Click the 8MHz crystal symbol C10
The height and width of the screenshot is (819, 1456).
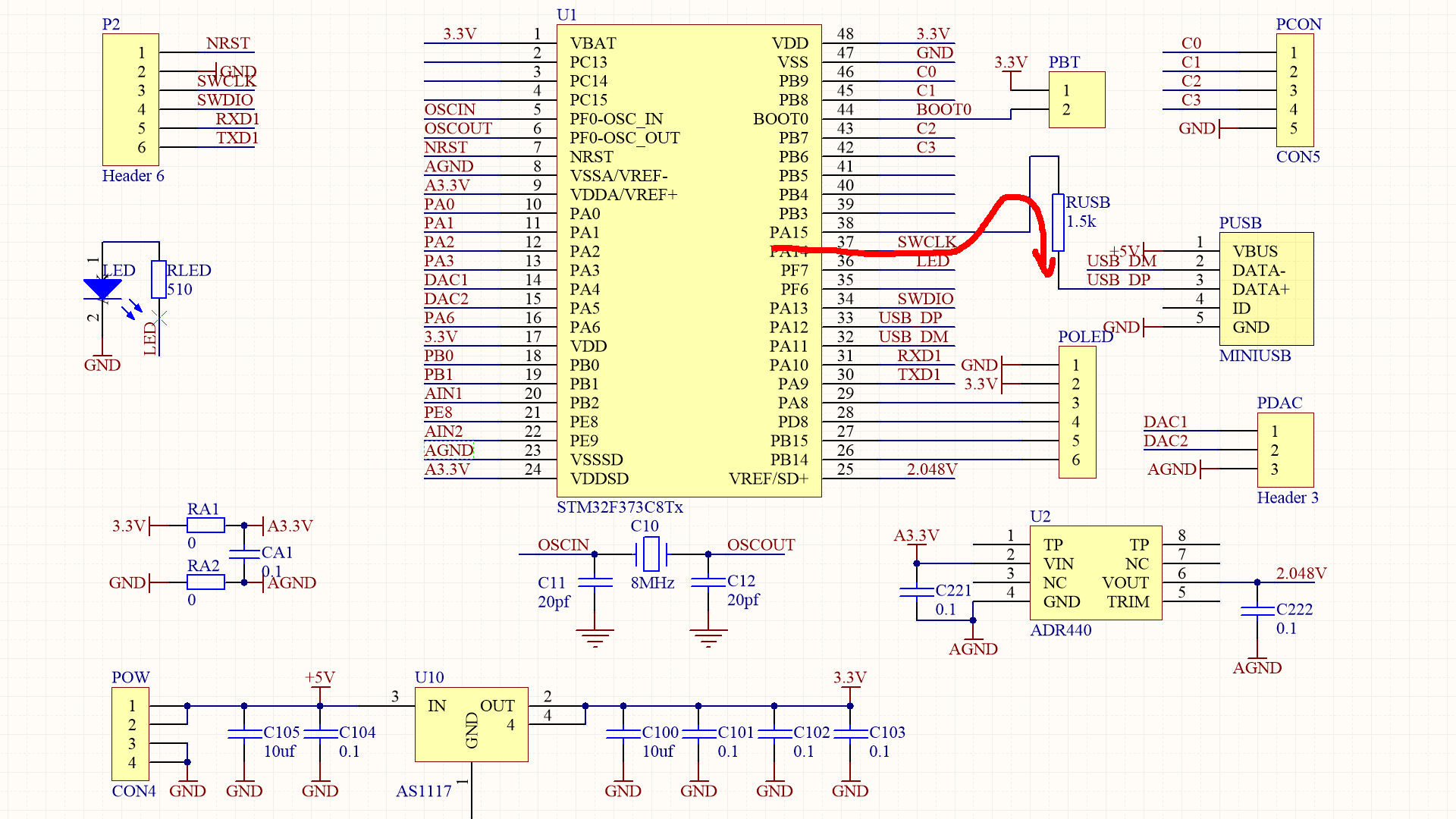[651, 554]
